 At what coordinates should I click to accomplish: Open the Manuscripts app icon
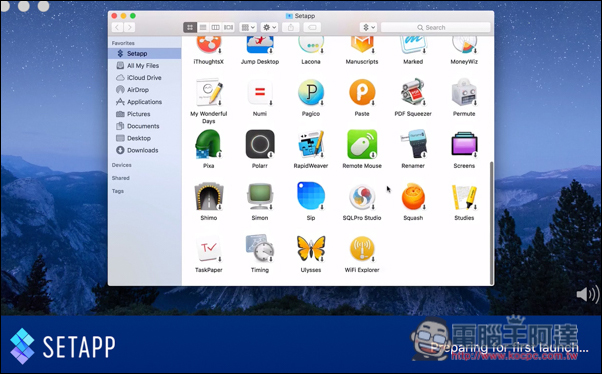[x=362, y=45]
